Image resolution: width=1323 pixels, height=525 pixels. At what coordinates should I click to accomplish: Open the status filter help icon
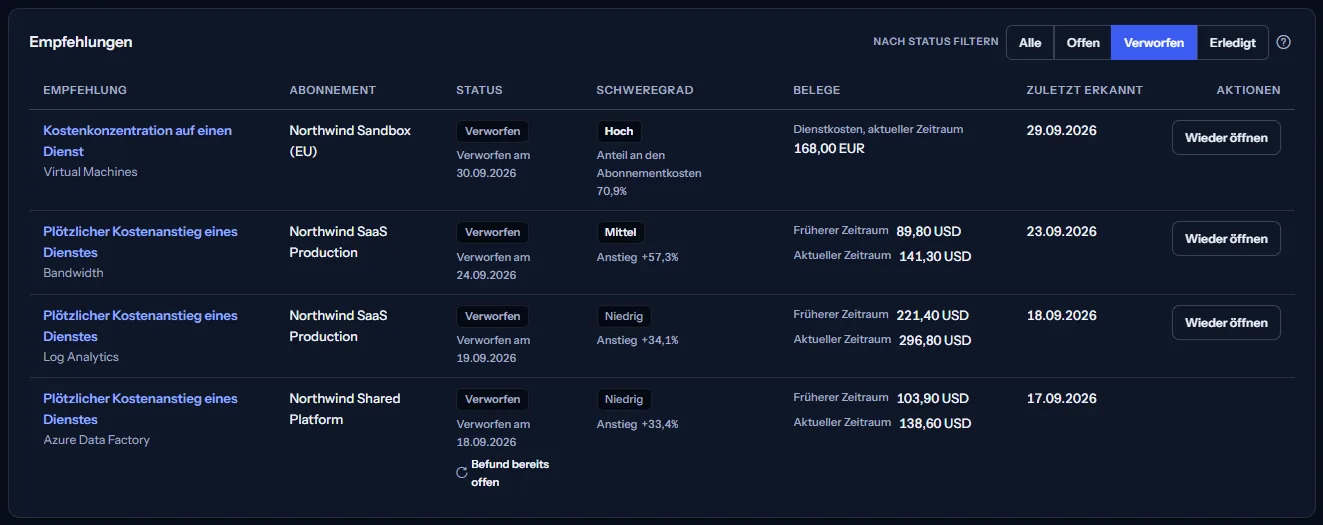point(1284,42)
